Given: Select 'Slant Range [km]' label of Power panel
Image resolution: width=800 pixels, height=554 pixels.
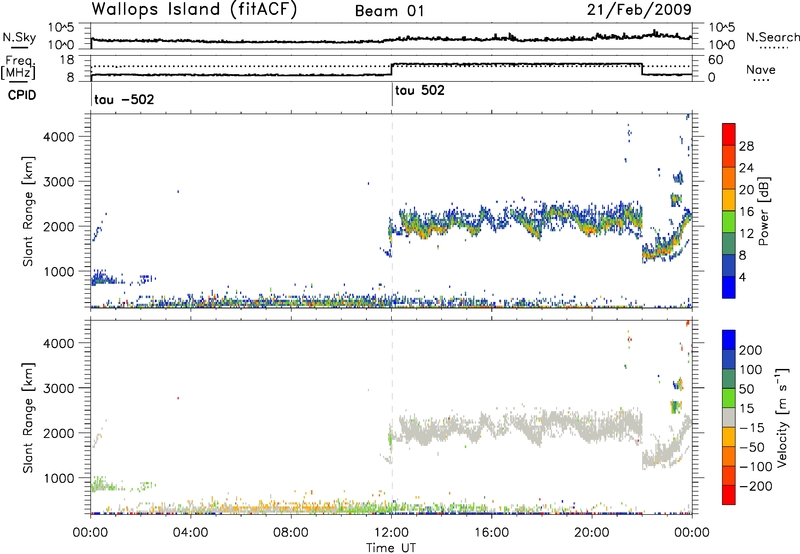Looking at the screenshot, I should pyautogui.click(x=28, y=211).
